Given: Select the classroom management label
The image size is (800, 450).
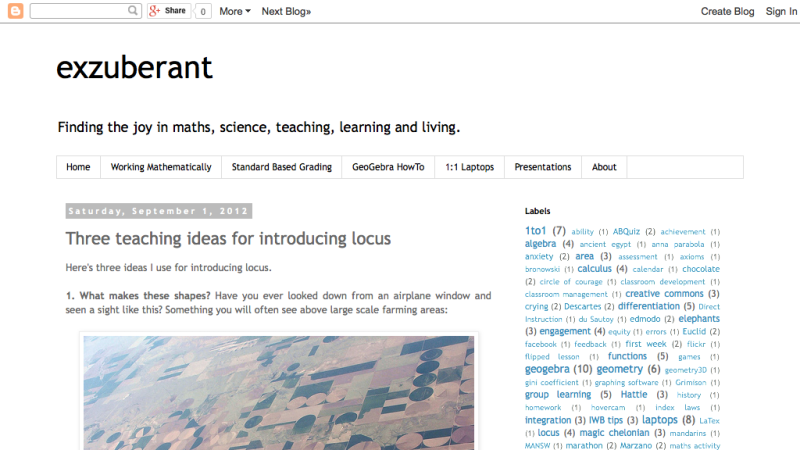Looking at the screenshot, I should click(566, 294).
